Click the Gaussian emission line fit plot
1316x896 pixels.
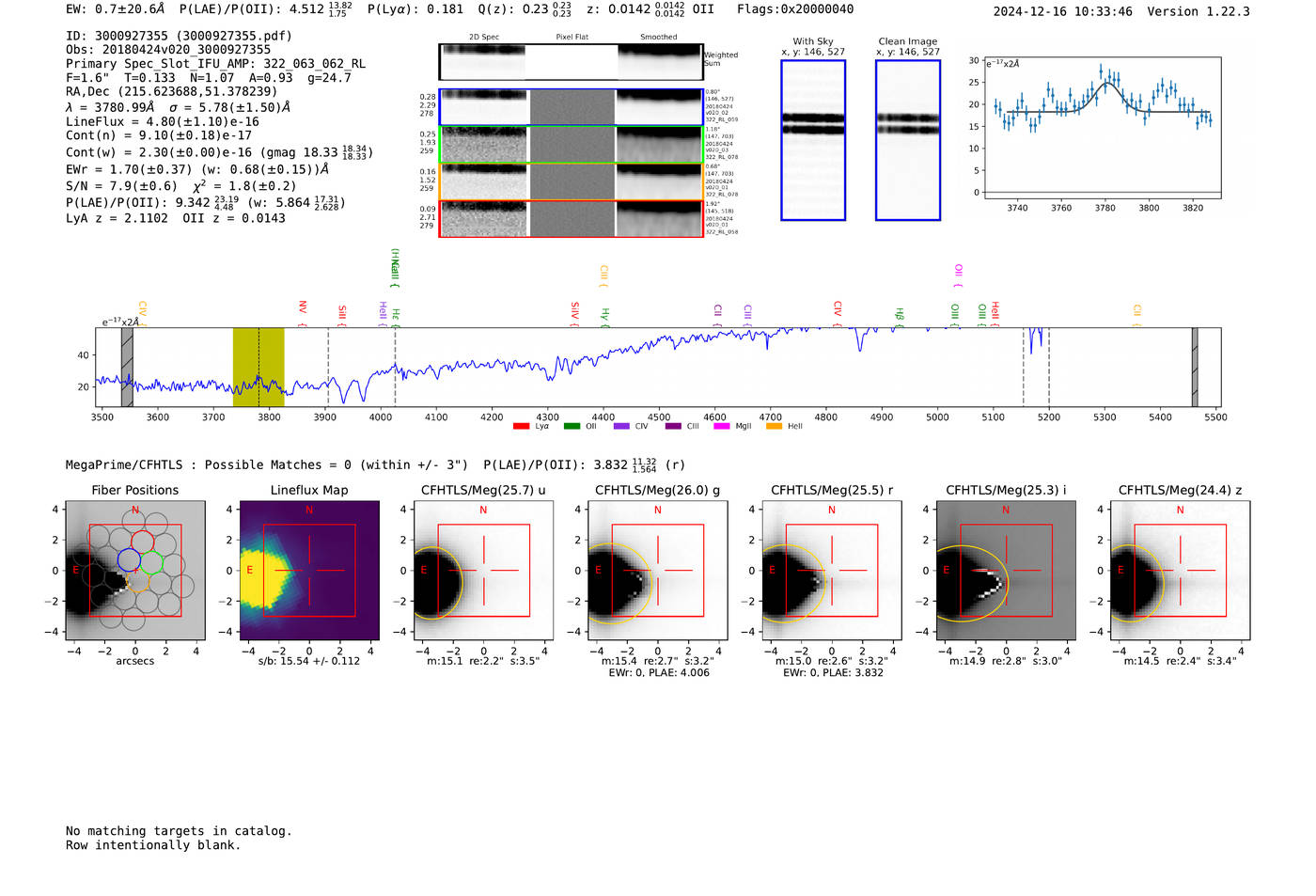pyautogui.click(x=1102, y=128)
